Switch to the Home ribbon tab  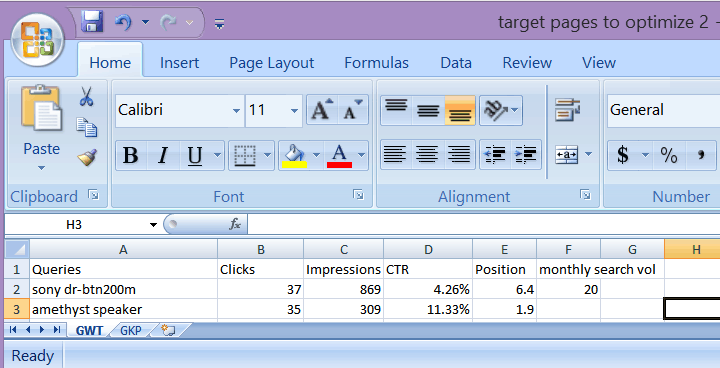pyautogui.click(x=110, y=62)
